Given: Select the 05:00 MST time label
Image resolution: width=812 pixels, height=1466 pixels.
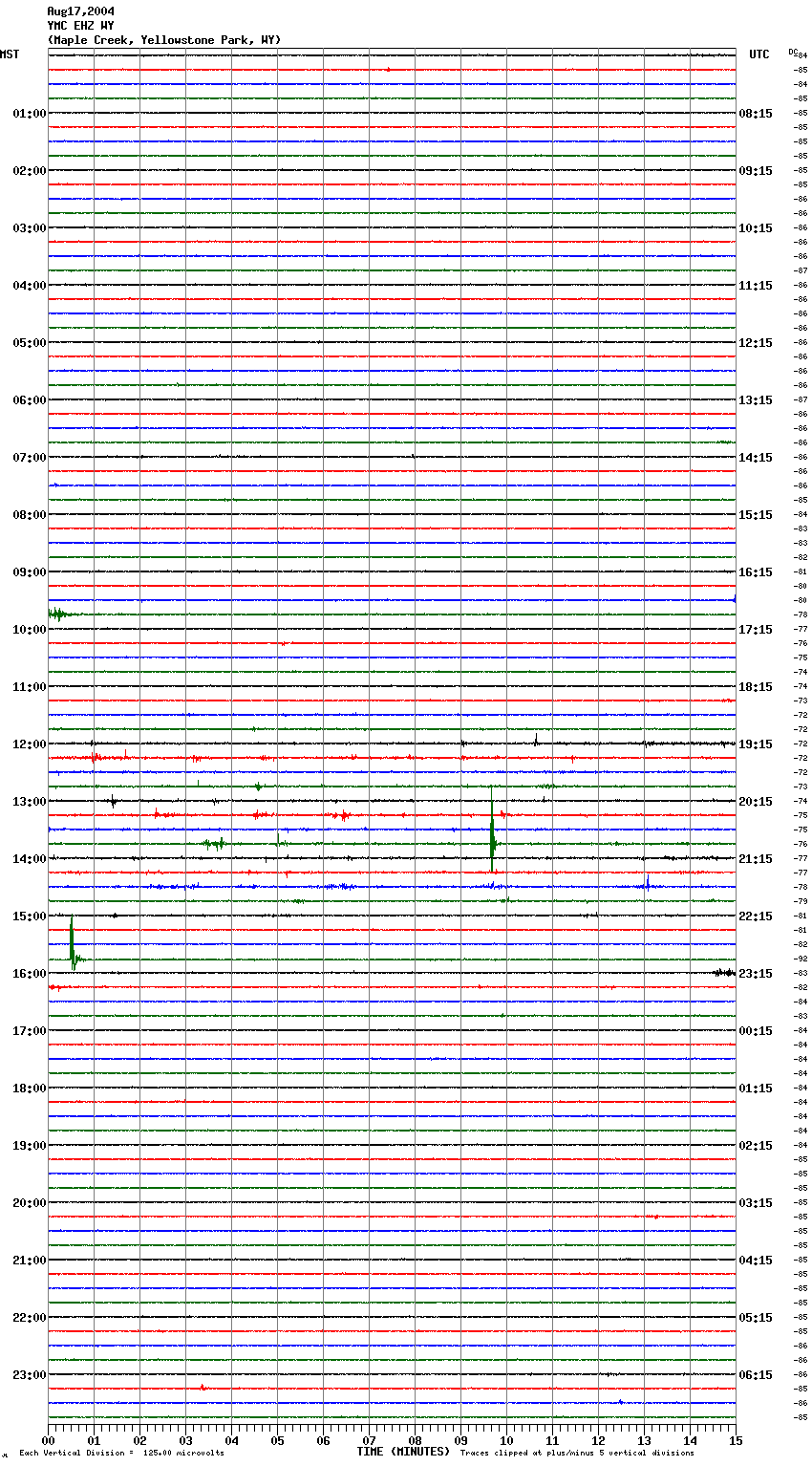Looking at the screenshot, I should 30,343.
